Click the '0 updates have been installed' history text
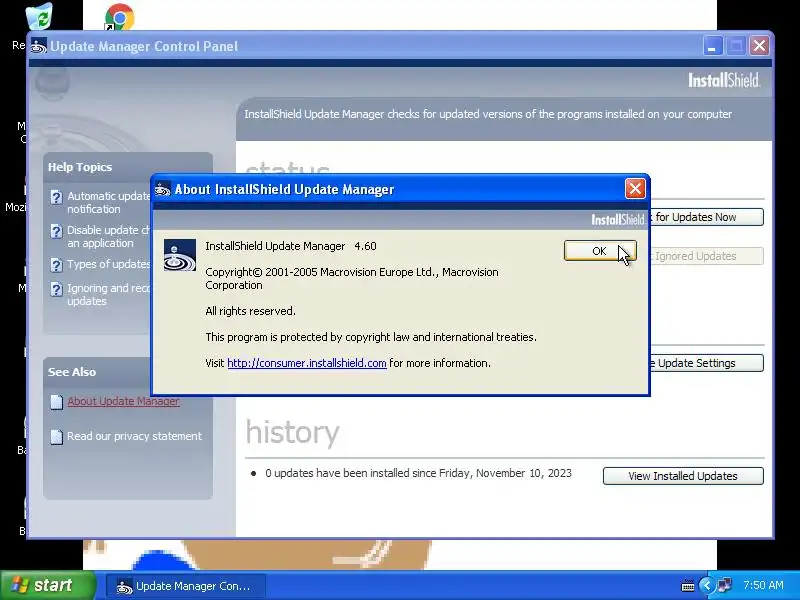The image size is (800, 600). pos(418,473)
